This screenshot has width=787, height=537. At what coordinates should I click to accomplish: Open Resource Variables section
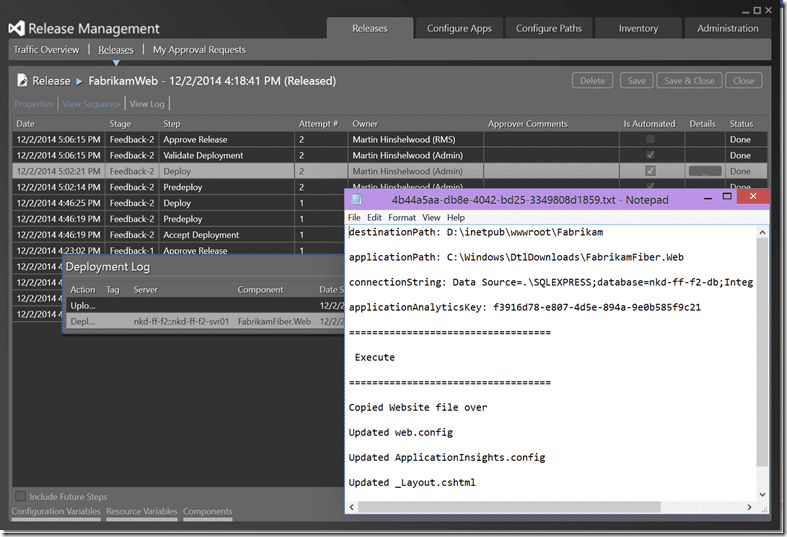pyautogui.click(x=142, y=511)
